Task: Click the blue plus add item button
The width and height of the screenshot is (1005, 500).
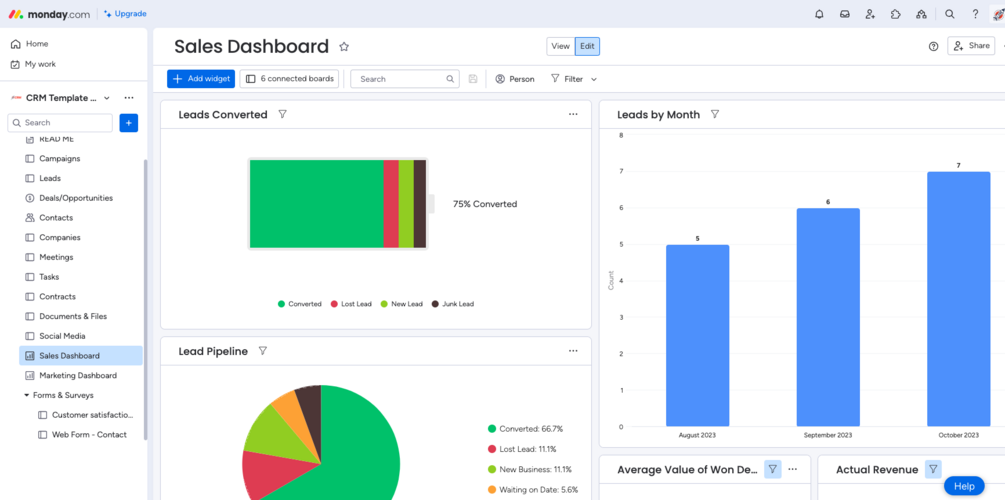Action: tap(129, 122)
